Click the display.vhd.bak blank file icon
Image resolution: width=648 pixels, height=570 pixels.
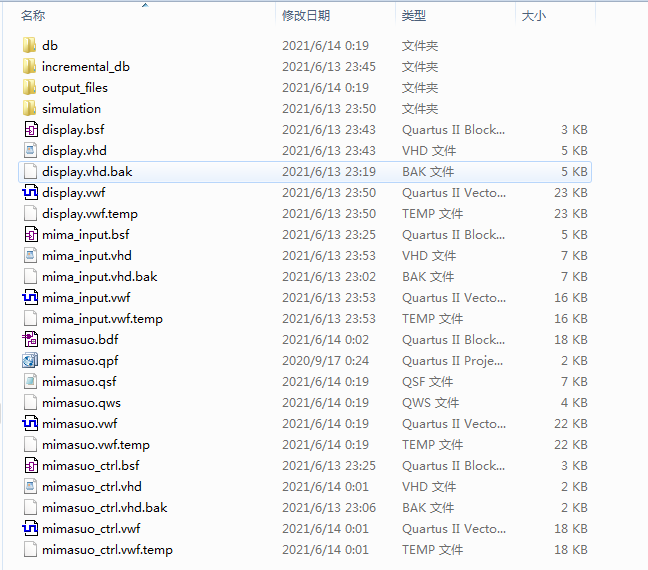[30, 172]
